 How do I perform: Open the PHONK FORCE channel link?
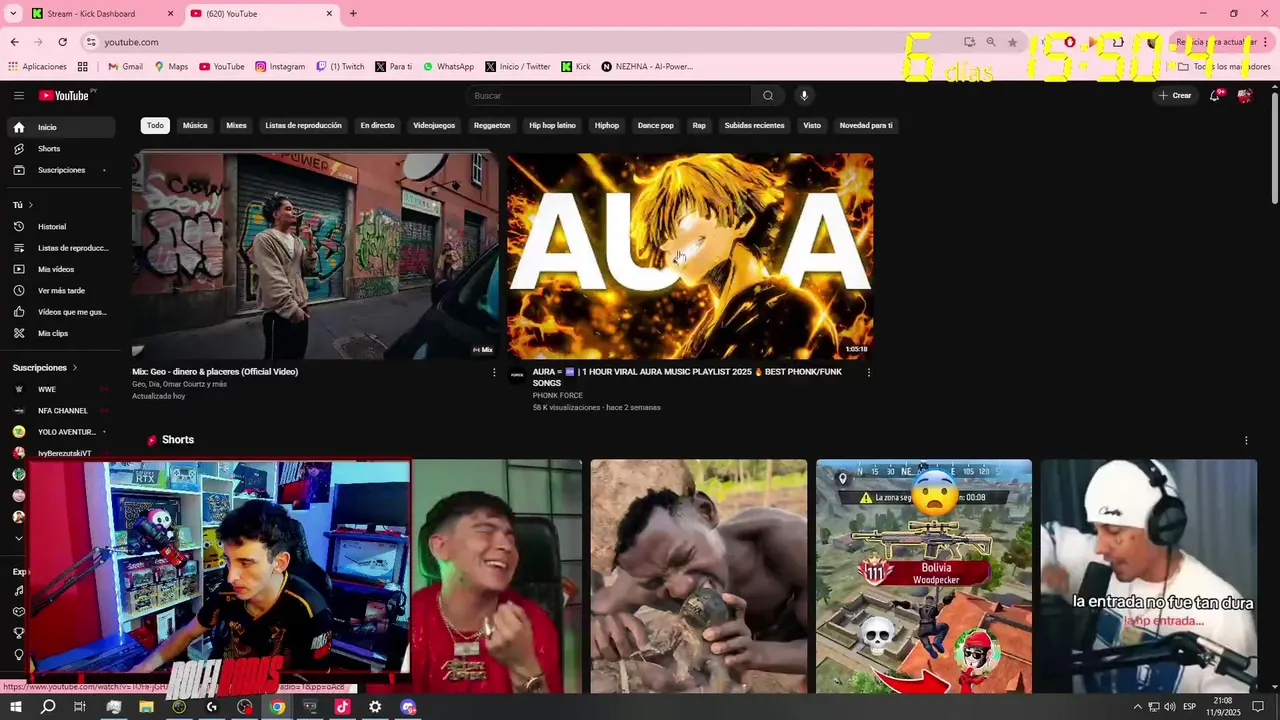pyautogui.click(x=557, y=395)
